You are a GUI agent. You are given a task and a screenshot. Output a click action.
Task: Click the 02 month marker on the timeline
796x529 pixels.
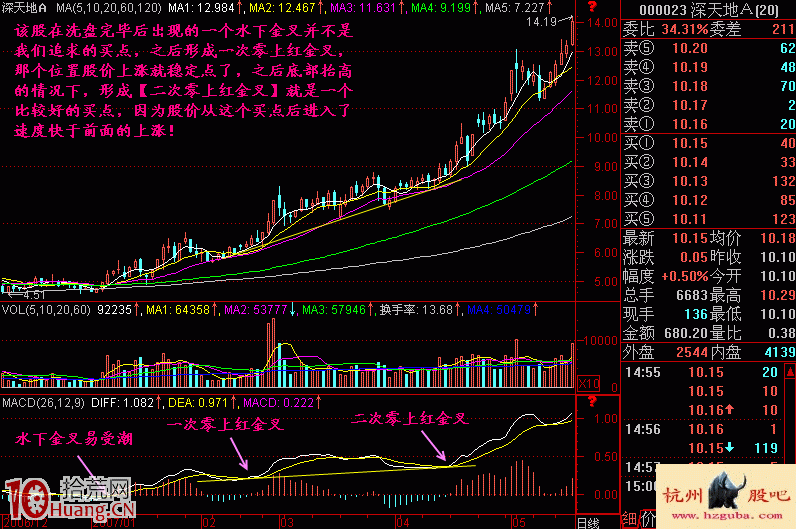click(209, 522)
